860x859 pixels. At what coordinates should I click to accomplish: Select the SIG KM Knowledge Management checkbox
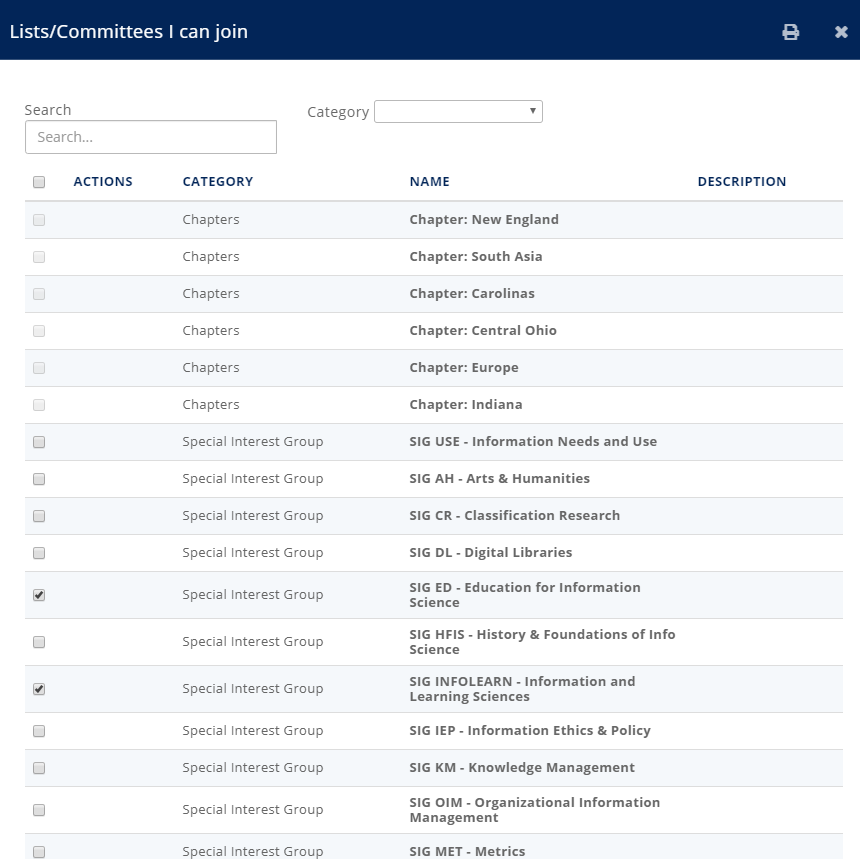(x=39, y=768)
